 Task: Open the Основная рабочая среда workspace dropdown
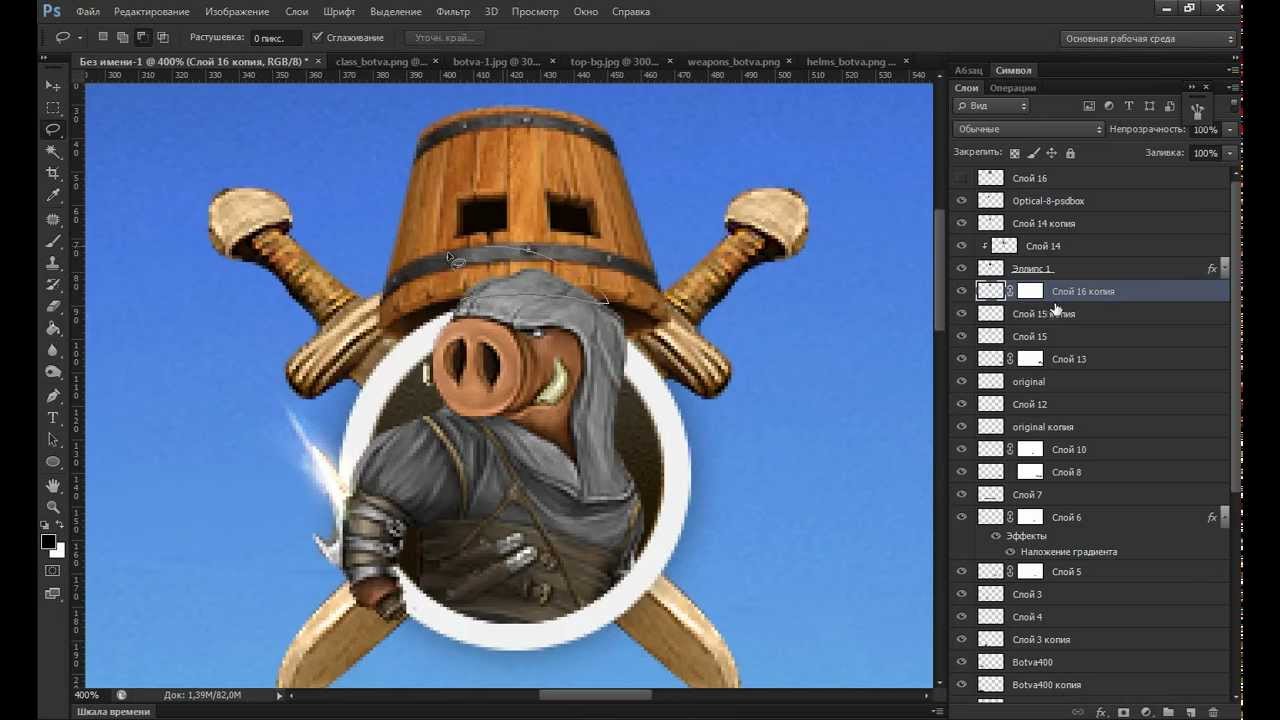[x=1148, y=38]
